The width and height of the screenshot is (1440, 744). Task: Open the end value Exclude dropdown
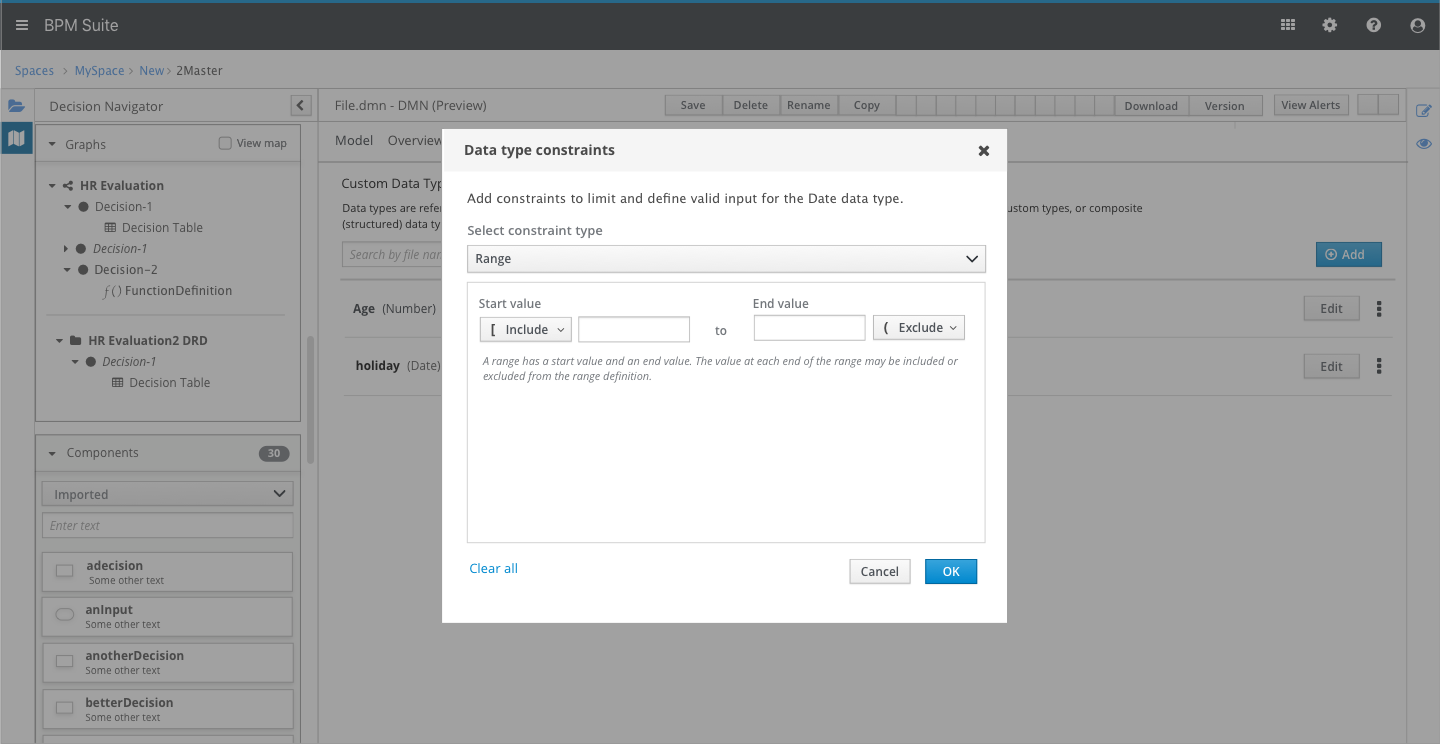919,328
